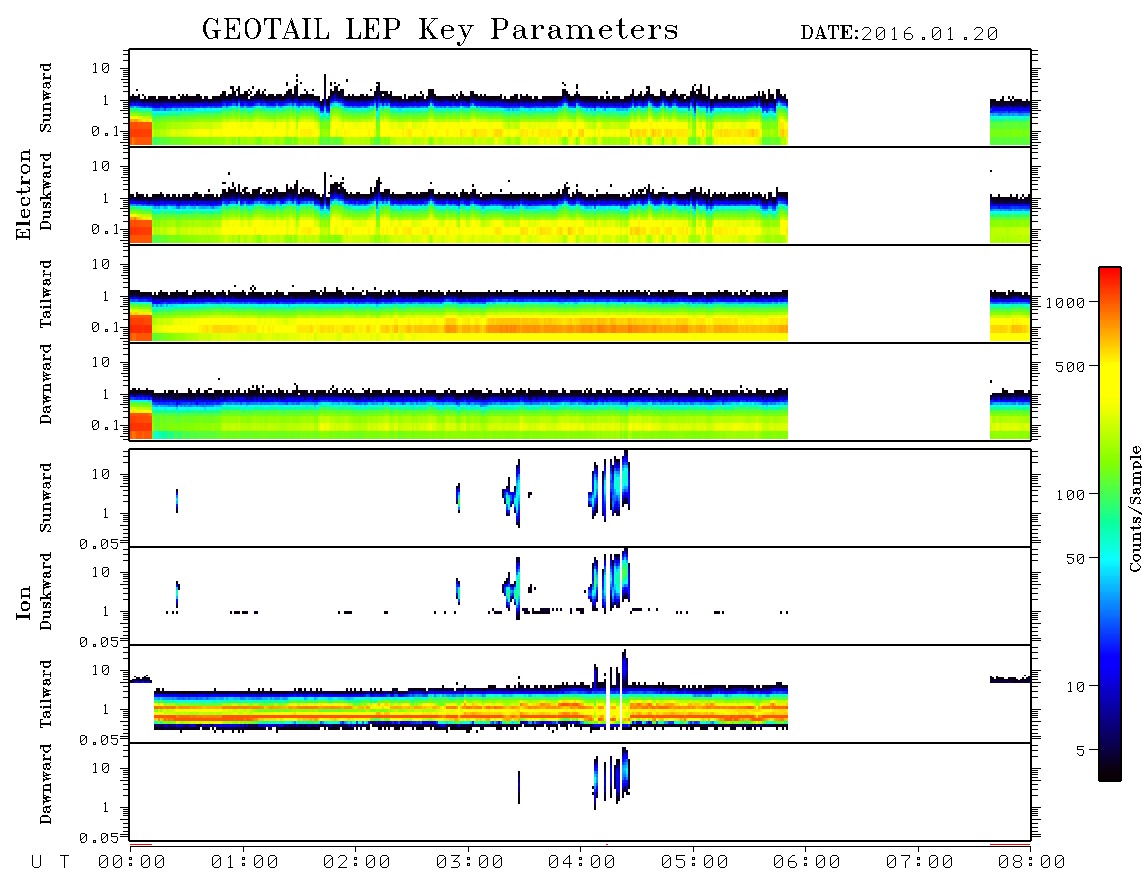The height and width of the screenshot is (880, 1142).
Task: Select the Electron 'Dawnward' panel label
Action: tap(46, 384)
